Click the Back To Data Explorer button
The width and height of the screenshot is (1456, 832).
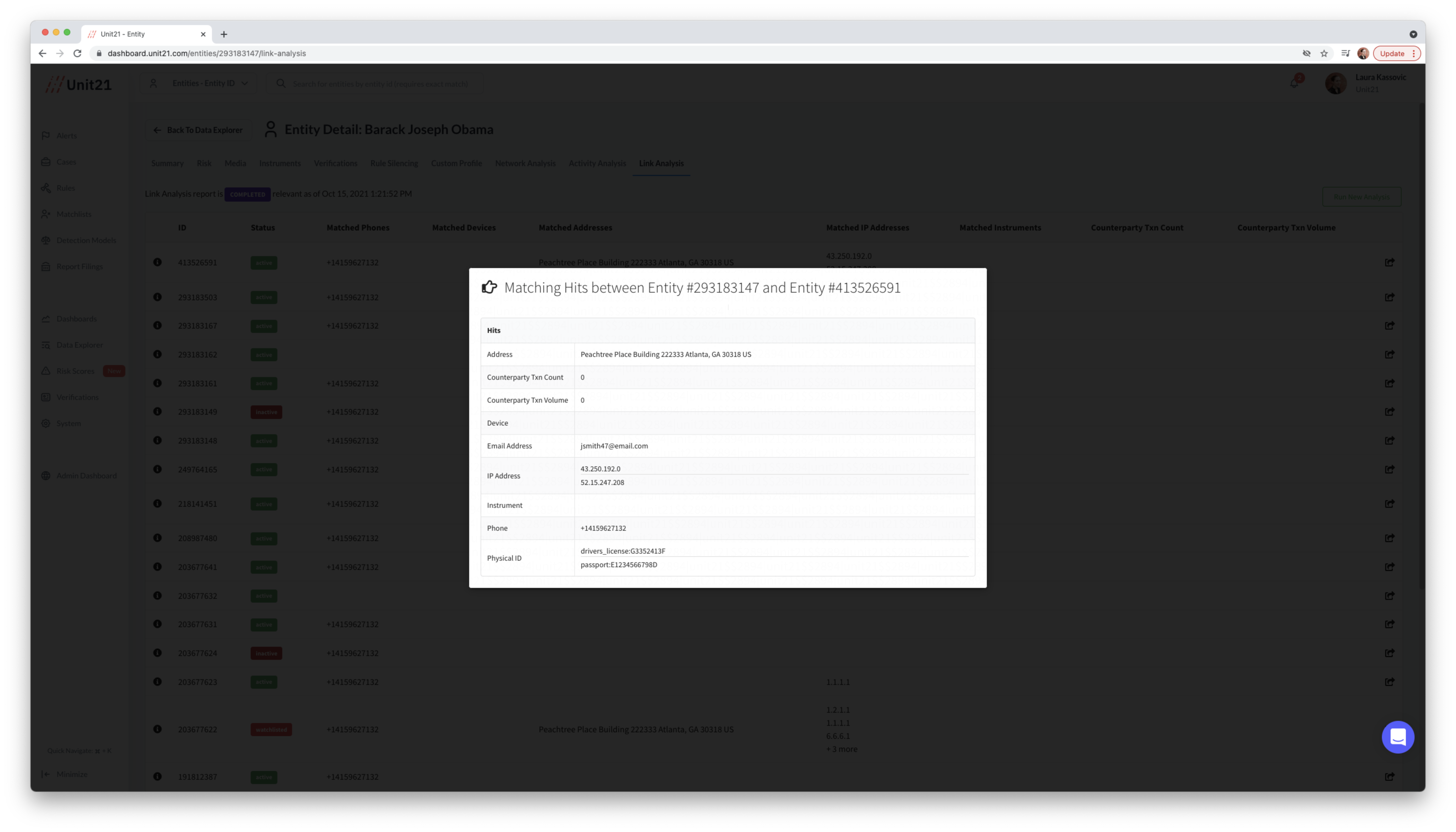click(198, 130)
